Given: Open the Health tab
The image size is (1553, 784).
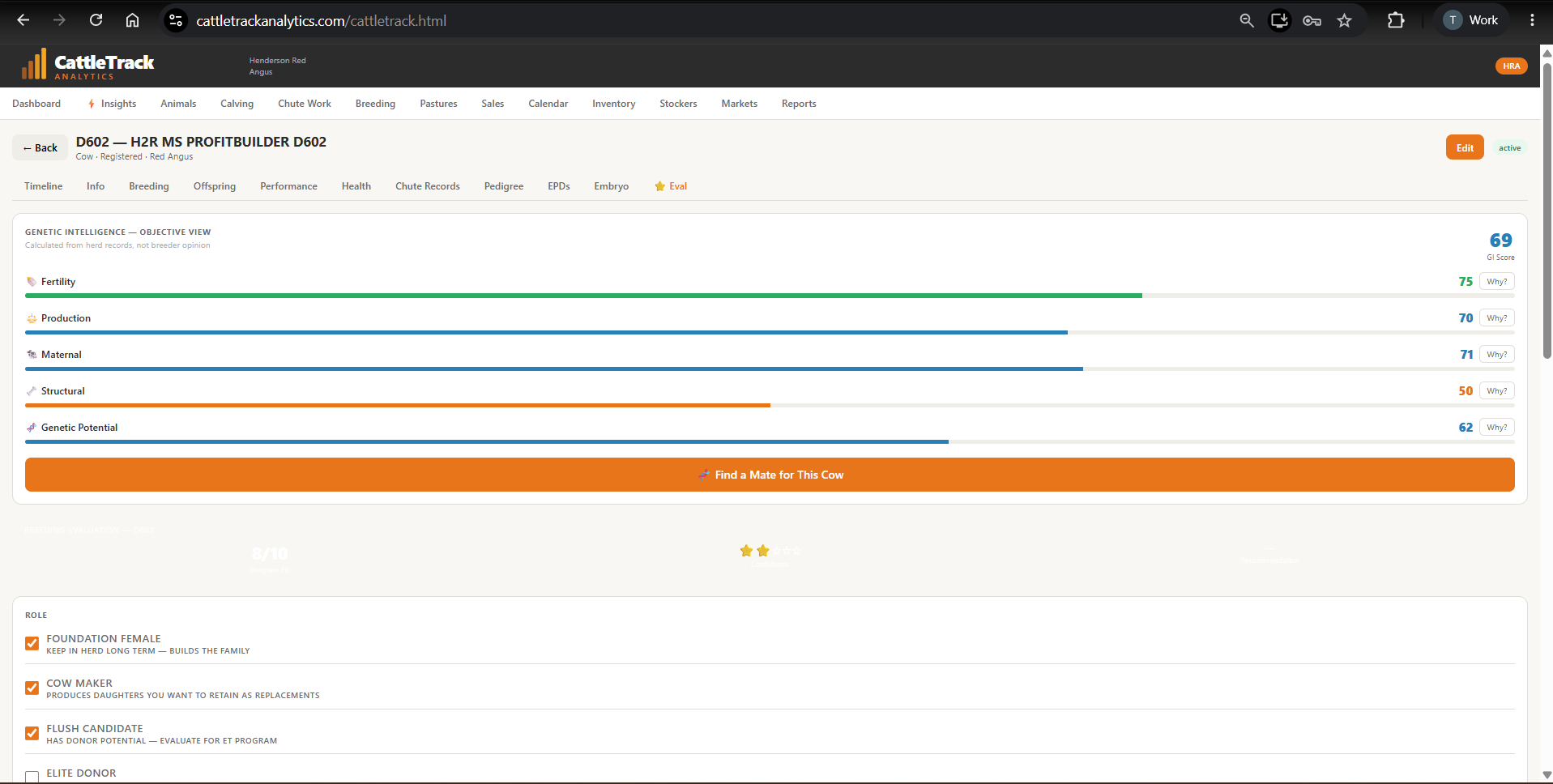Looking at the screenshot, I should click(356, 186).
